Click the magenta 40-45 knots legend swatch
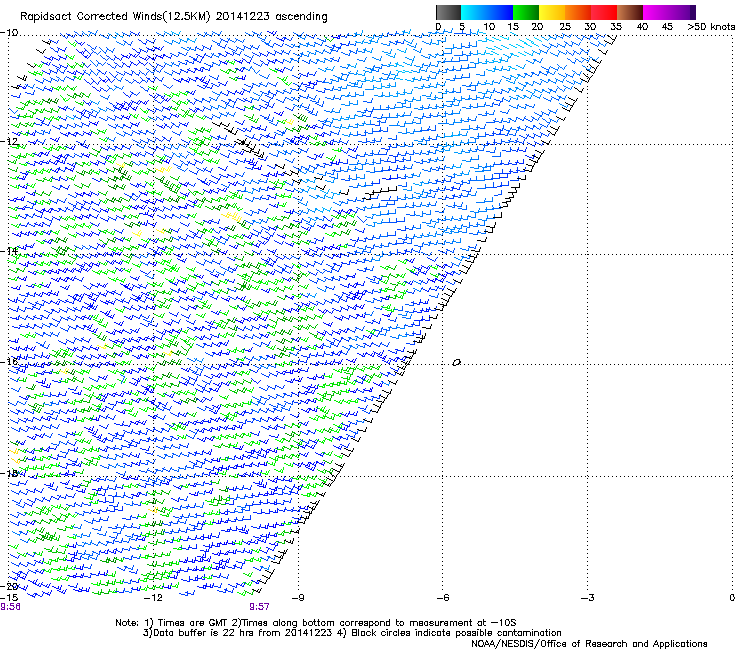 pyautogui.click(x=656, y=12)
